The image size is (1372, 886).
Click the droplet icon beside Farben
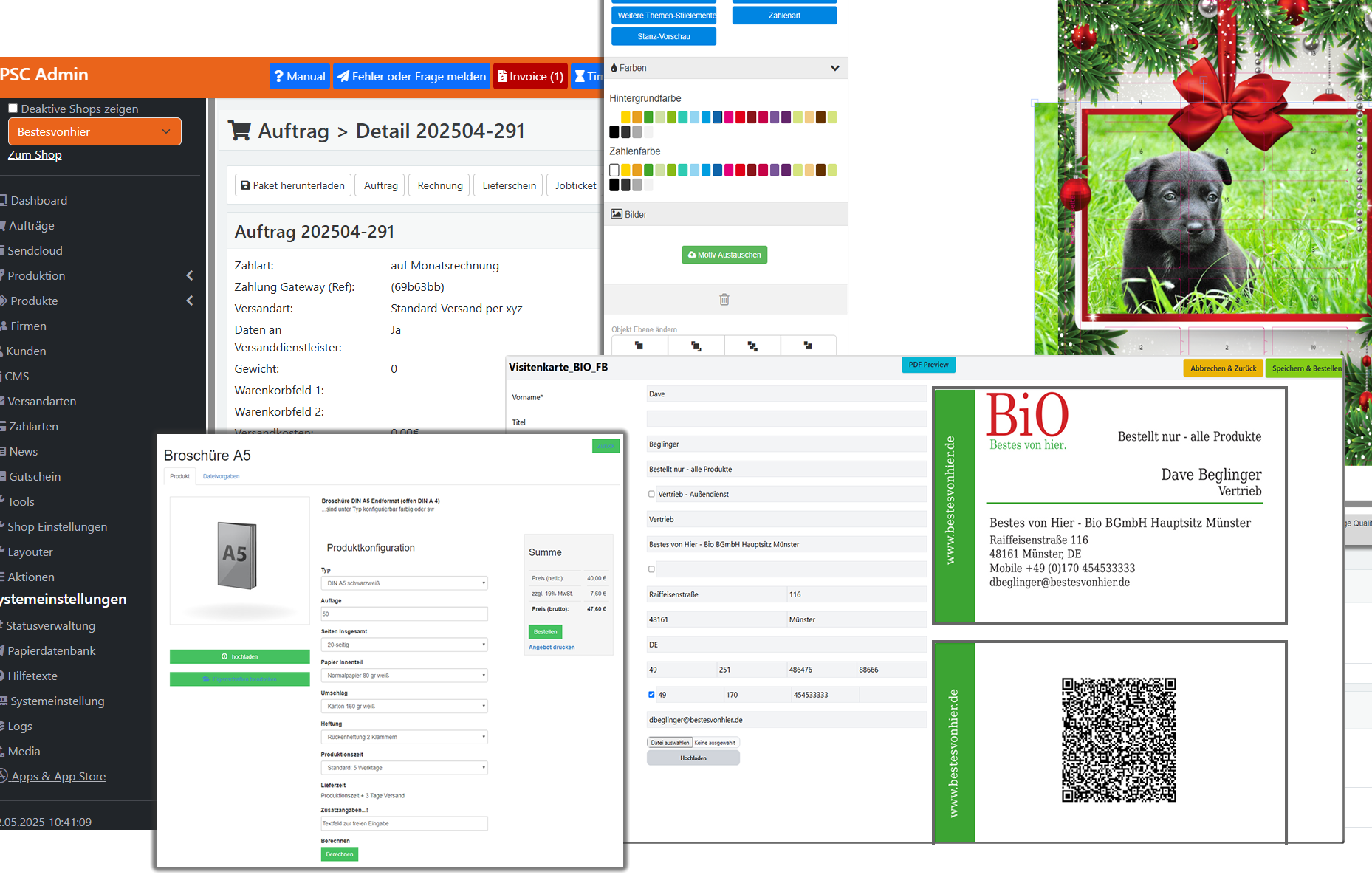(x=614, y=68)
